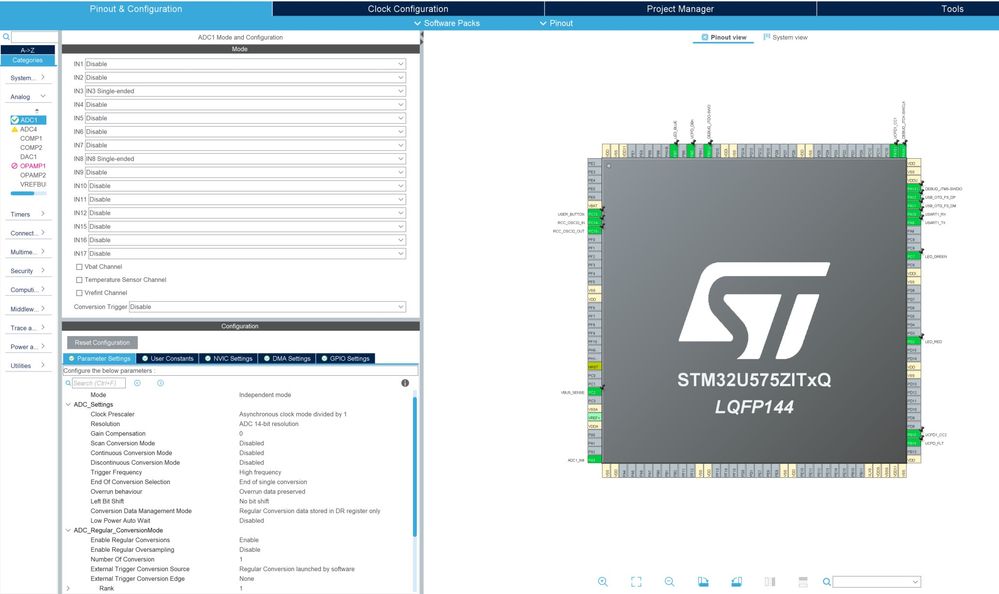Switch to the NVIC Settings tab

coord(229,359)
